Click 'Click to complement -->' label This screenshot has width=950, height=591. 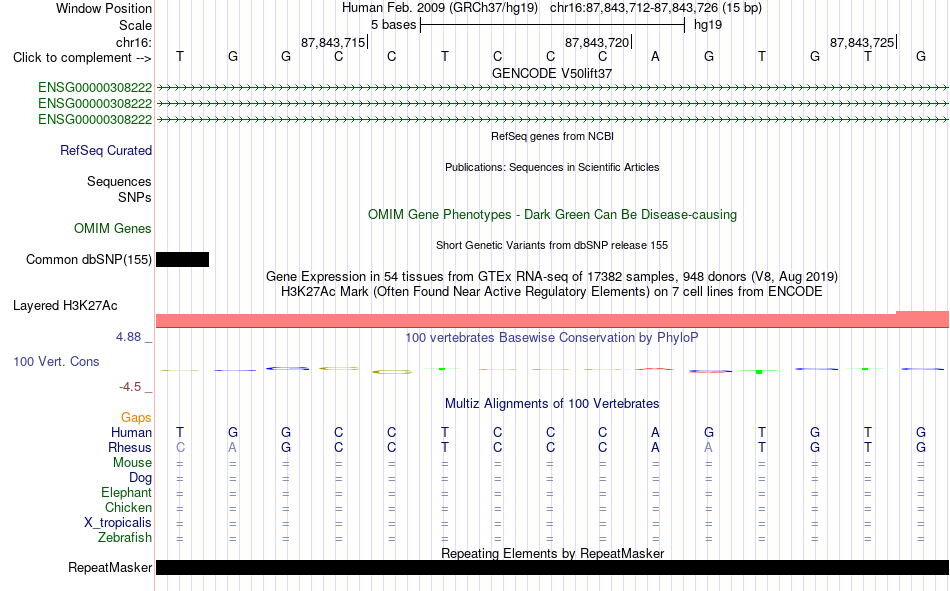click(x=82, y=58)
